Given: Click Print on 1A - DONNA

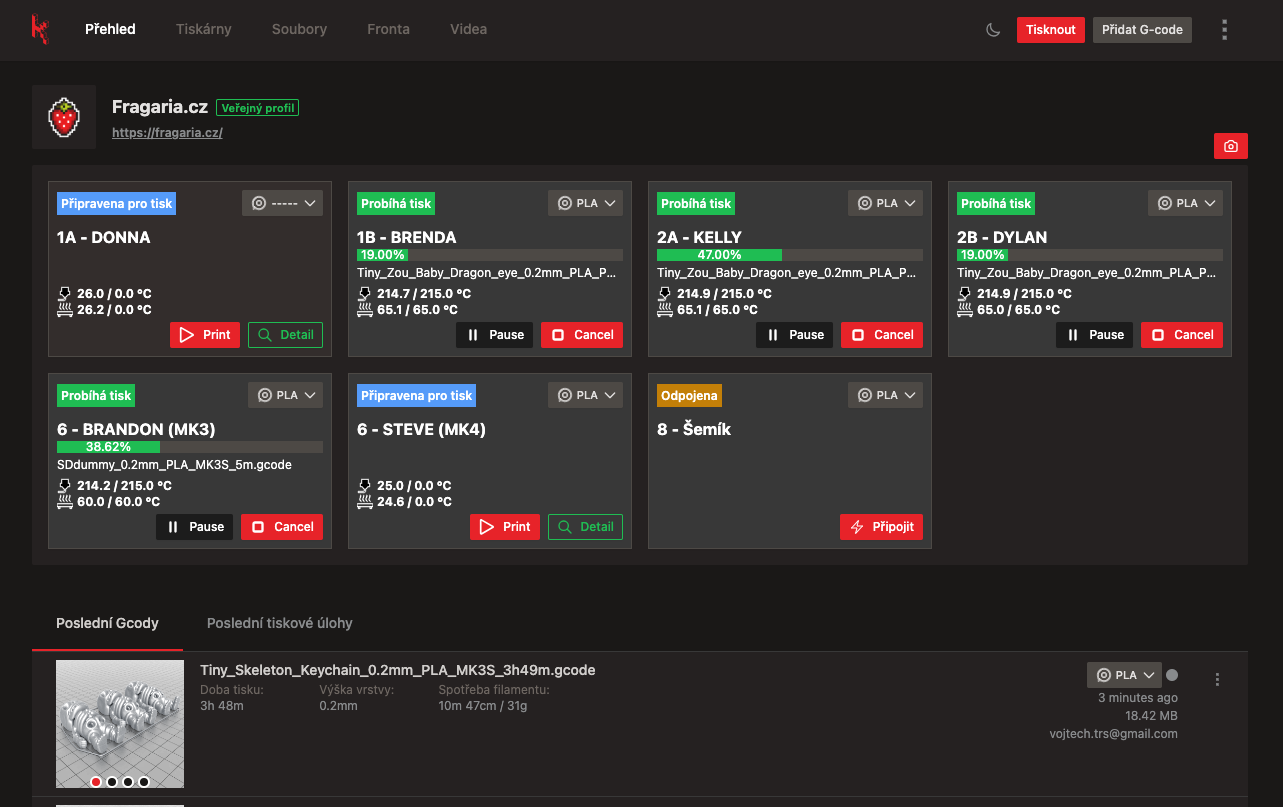Looking at the screenshot, I should pyautogui.click(x=205, y=335).
